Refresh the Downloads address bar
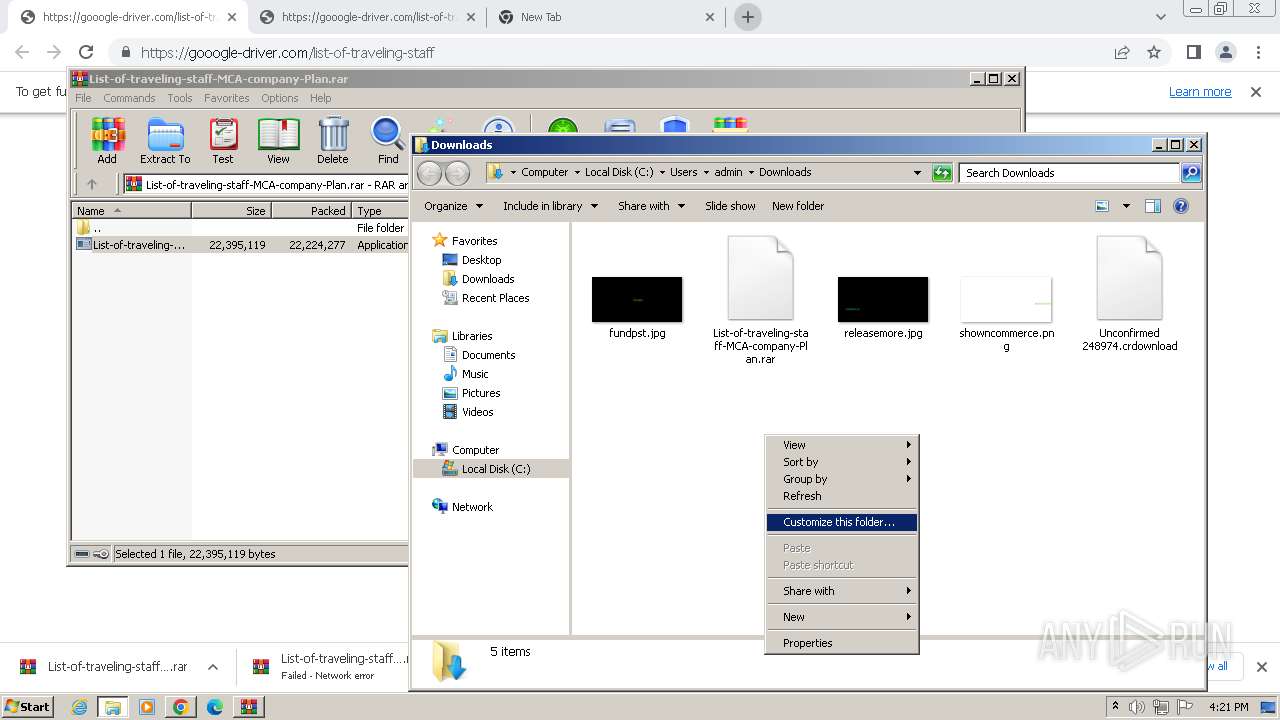The height and width of the screenshot is (720, 1280). 942,173
